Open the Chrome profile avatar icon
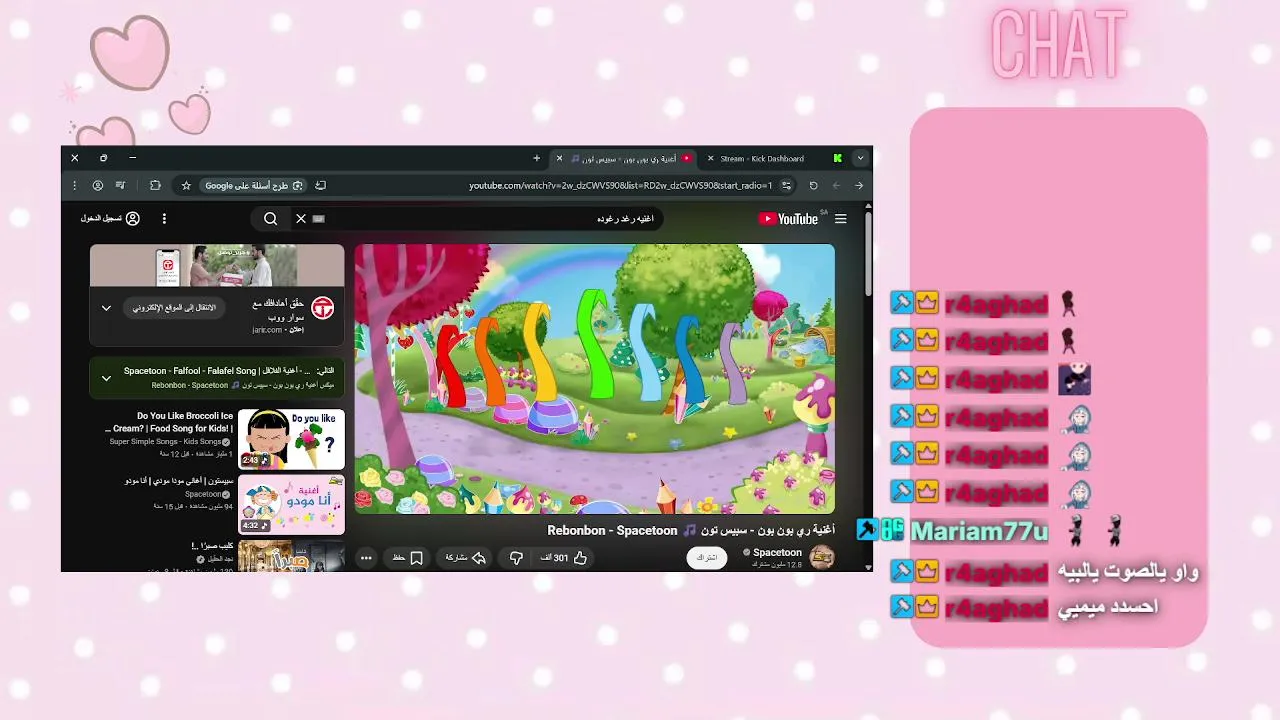 97,185
